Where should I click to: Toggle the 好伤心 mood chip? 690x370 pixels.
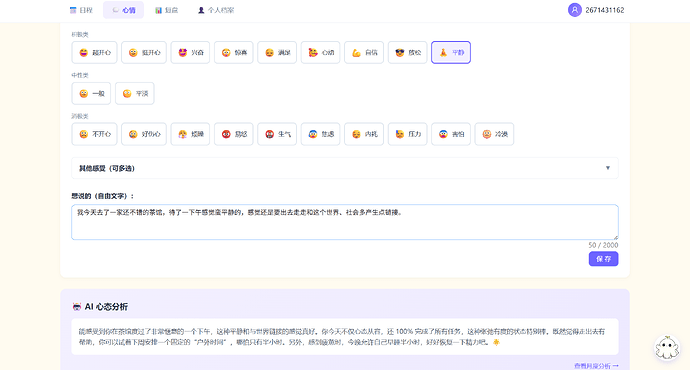[x=144, y=134]
